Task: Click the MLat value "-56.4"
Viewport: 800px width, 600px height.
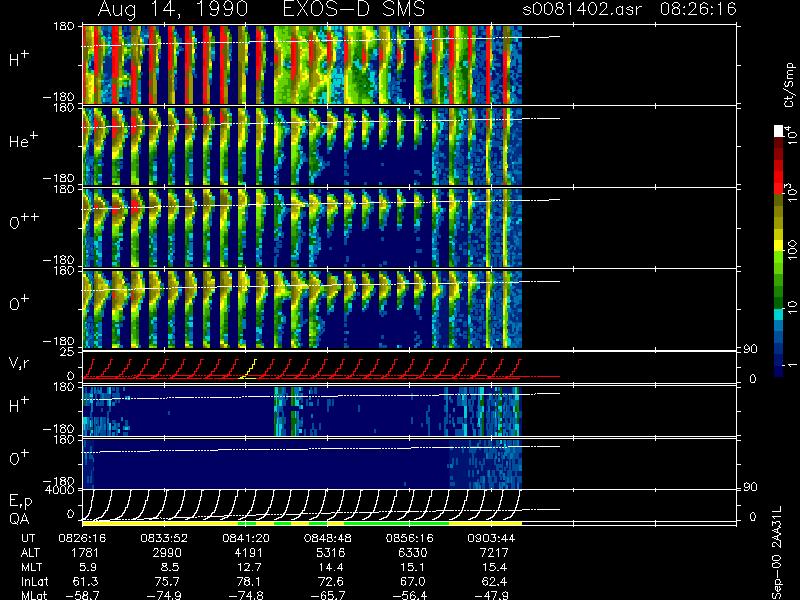Action: (x=409, y=595)
